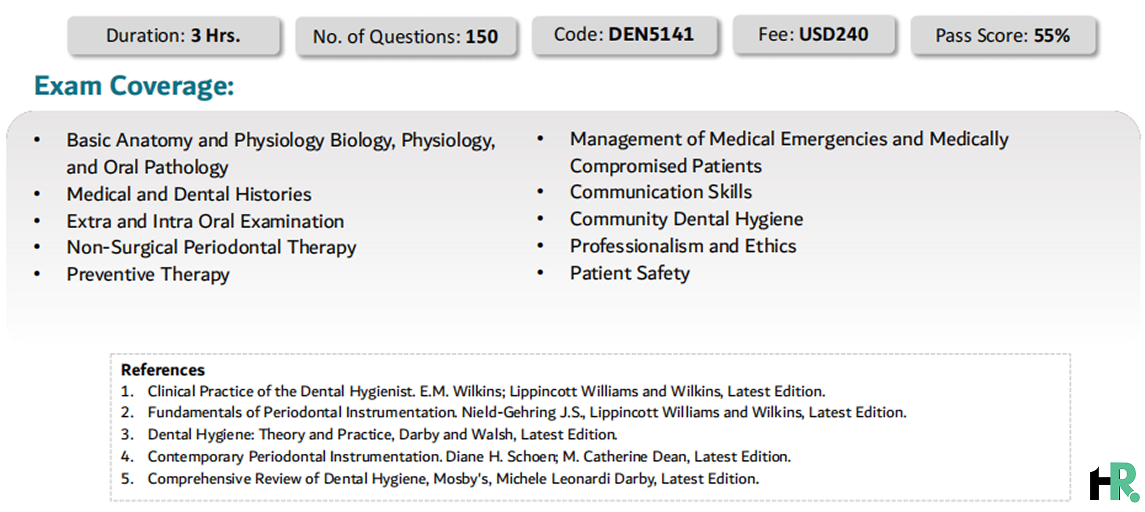Click Community Dental Hygiene item
Image resolution: width=1145 pixels, height=512 pixels.
click(x=686, y=219)
